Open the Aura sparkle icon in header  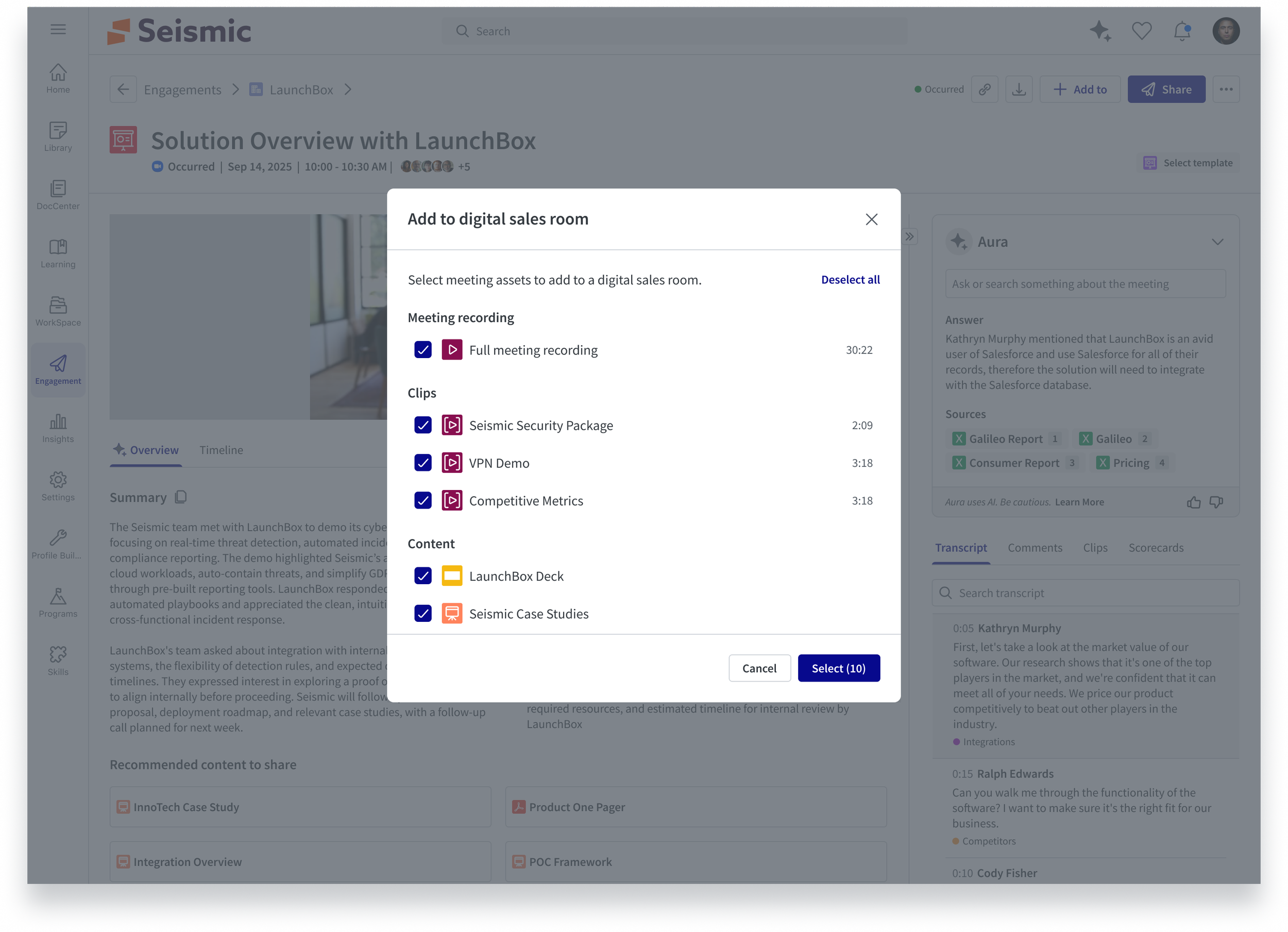1100,31
